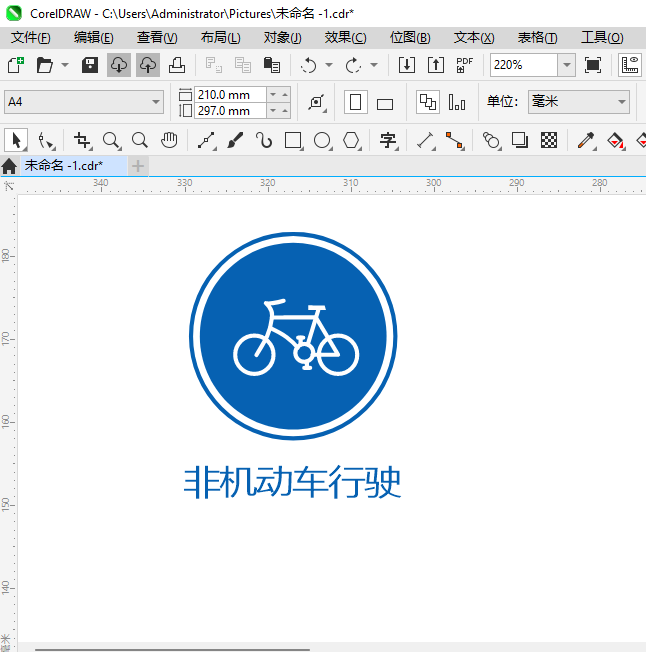Screen dimensions: 646x652
Task: Select the Pick arrow tool
Action: pos(16,140)
